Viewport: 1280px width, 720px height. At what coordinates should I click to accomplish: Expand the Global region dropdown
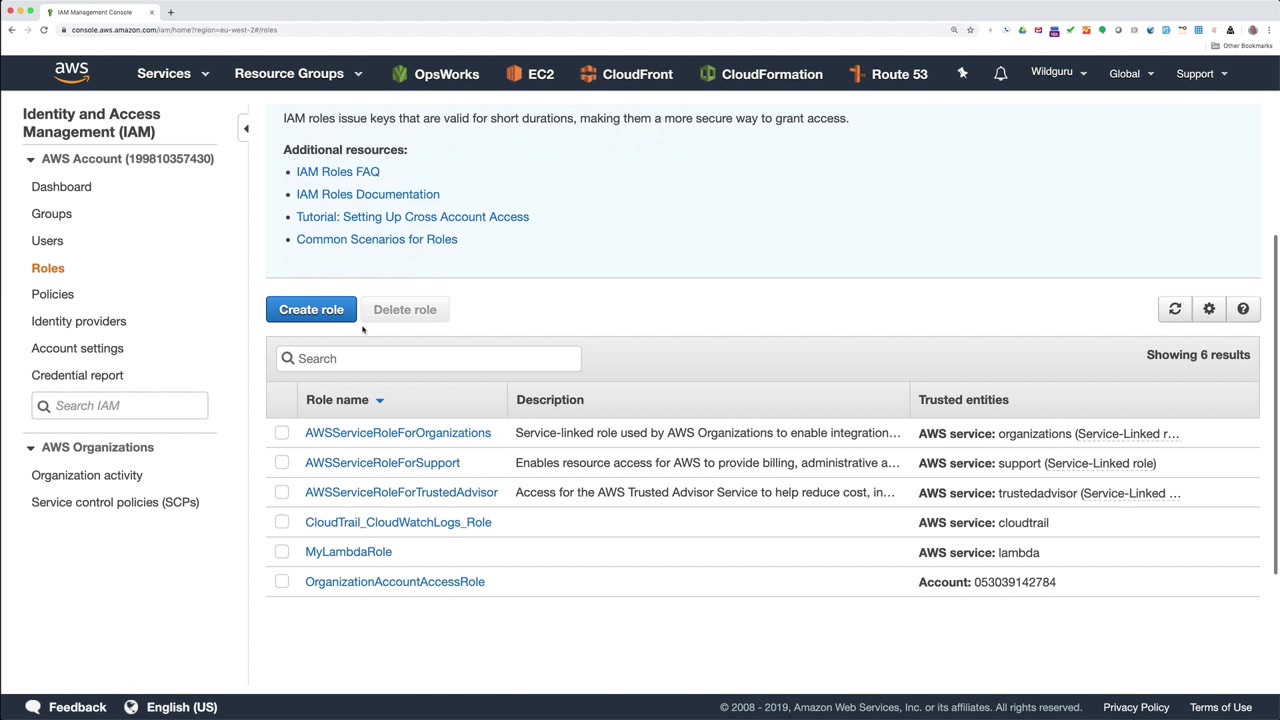(1131, 74)
